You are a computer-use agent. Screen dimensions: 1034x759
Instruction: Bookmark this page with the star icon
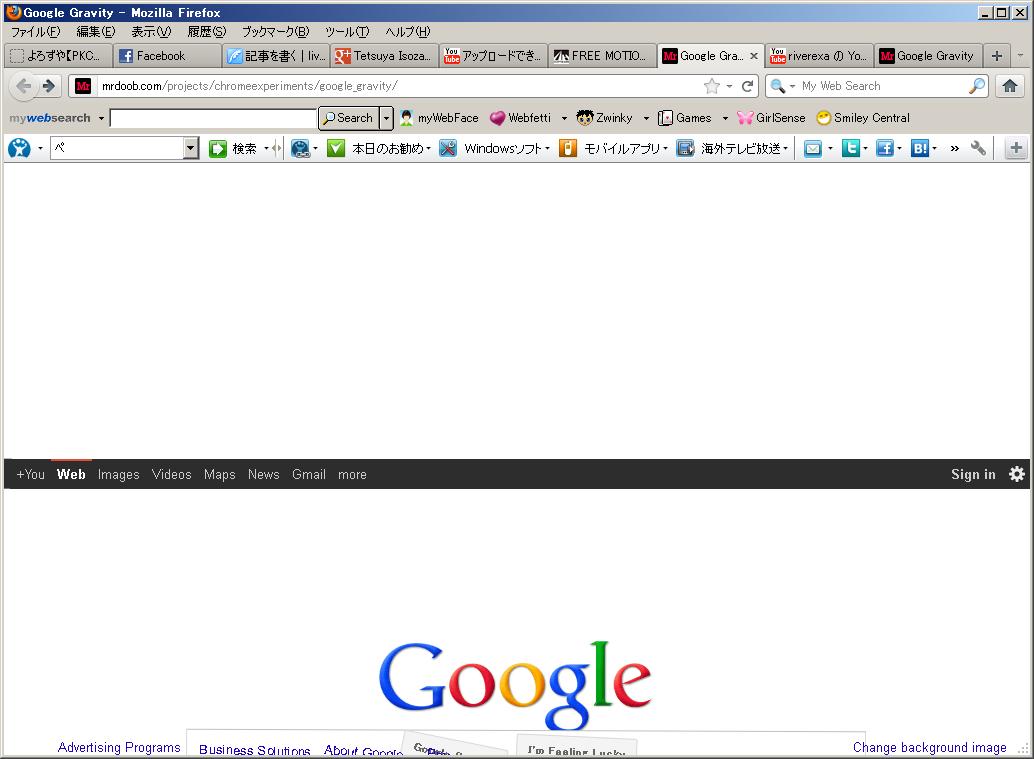712,86
